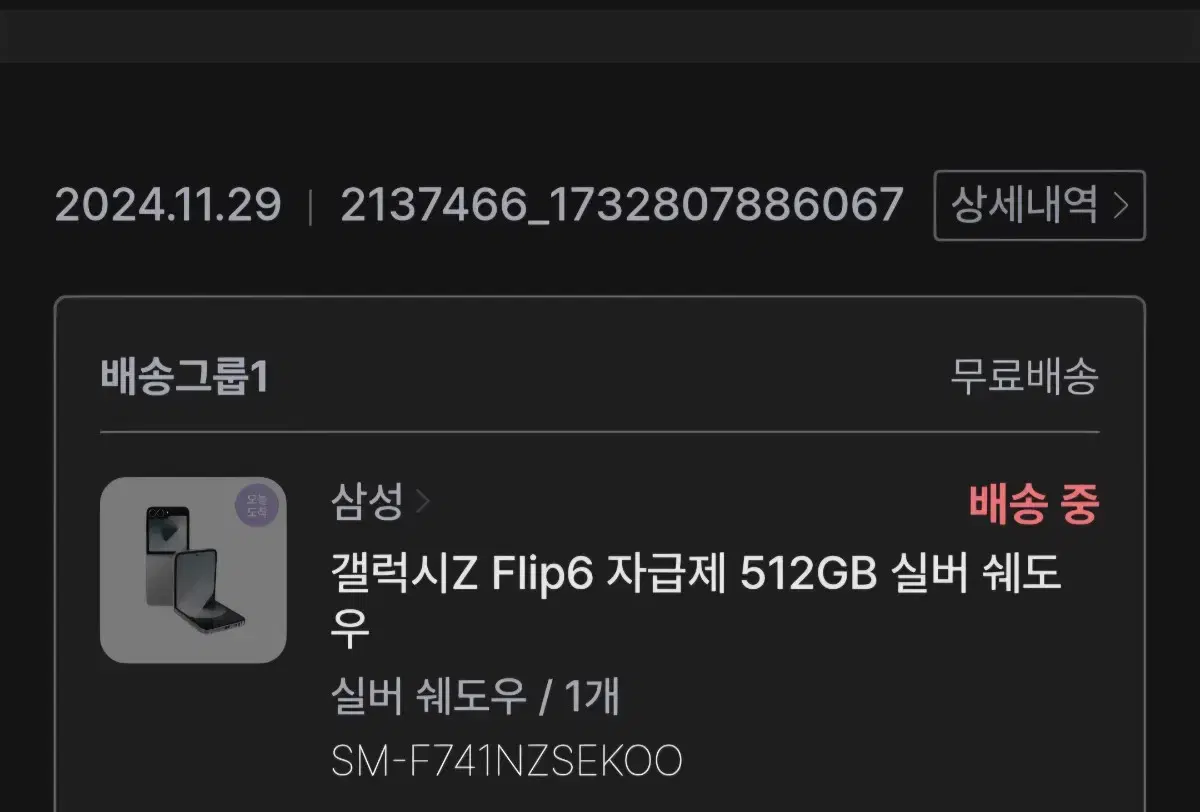The height and width of the screenshot is (812, 1200).
Task: Open the Galaxy Z Flip6 product thumbnail
Action: pos(193,570)
